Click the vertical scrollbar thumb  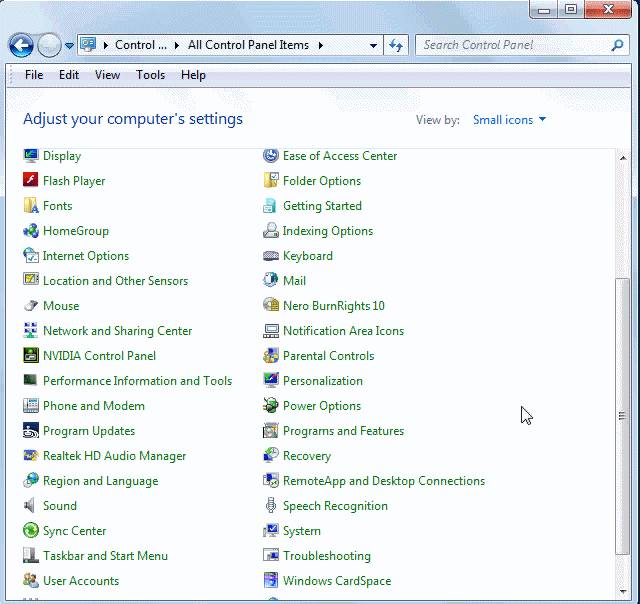[621, 414]
